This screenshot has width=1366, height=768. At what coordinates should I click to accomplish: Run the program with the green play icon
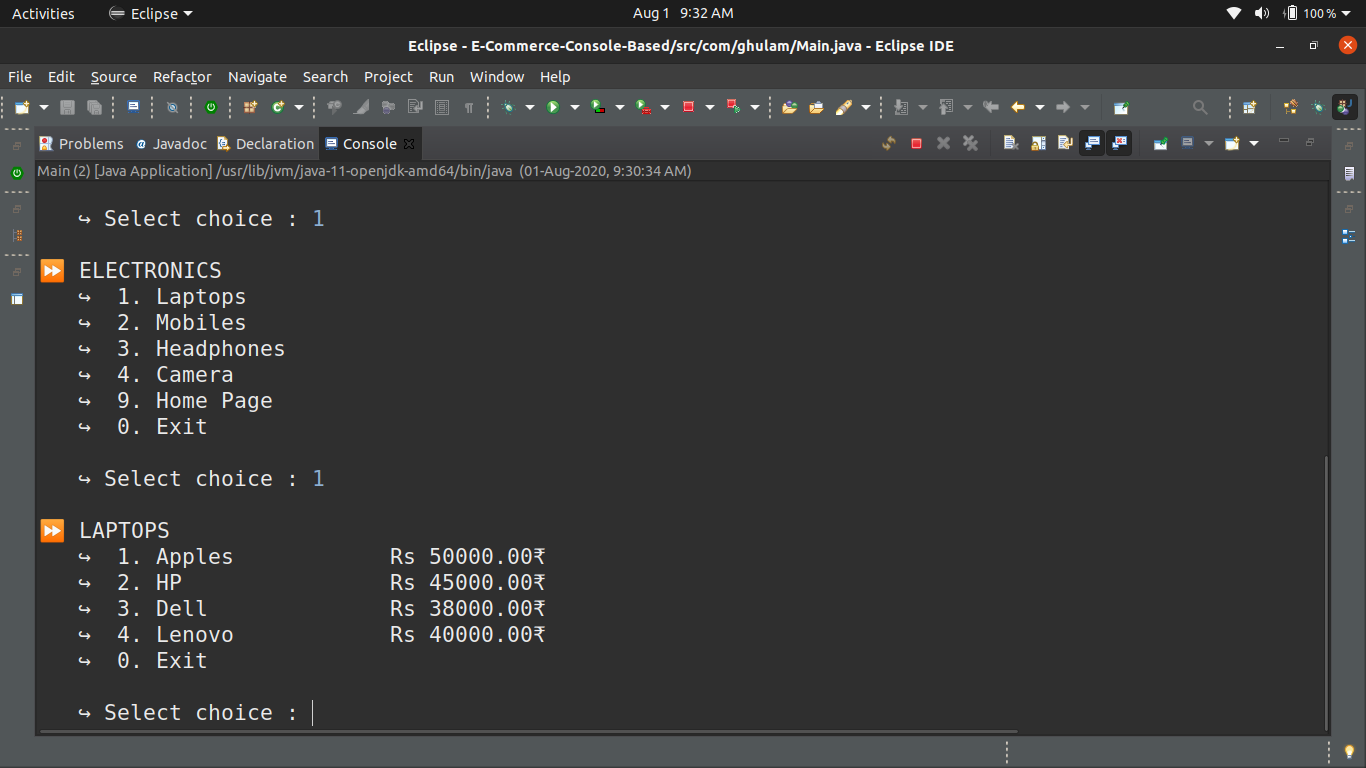pos(552,107)
